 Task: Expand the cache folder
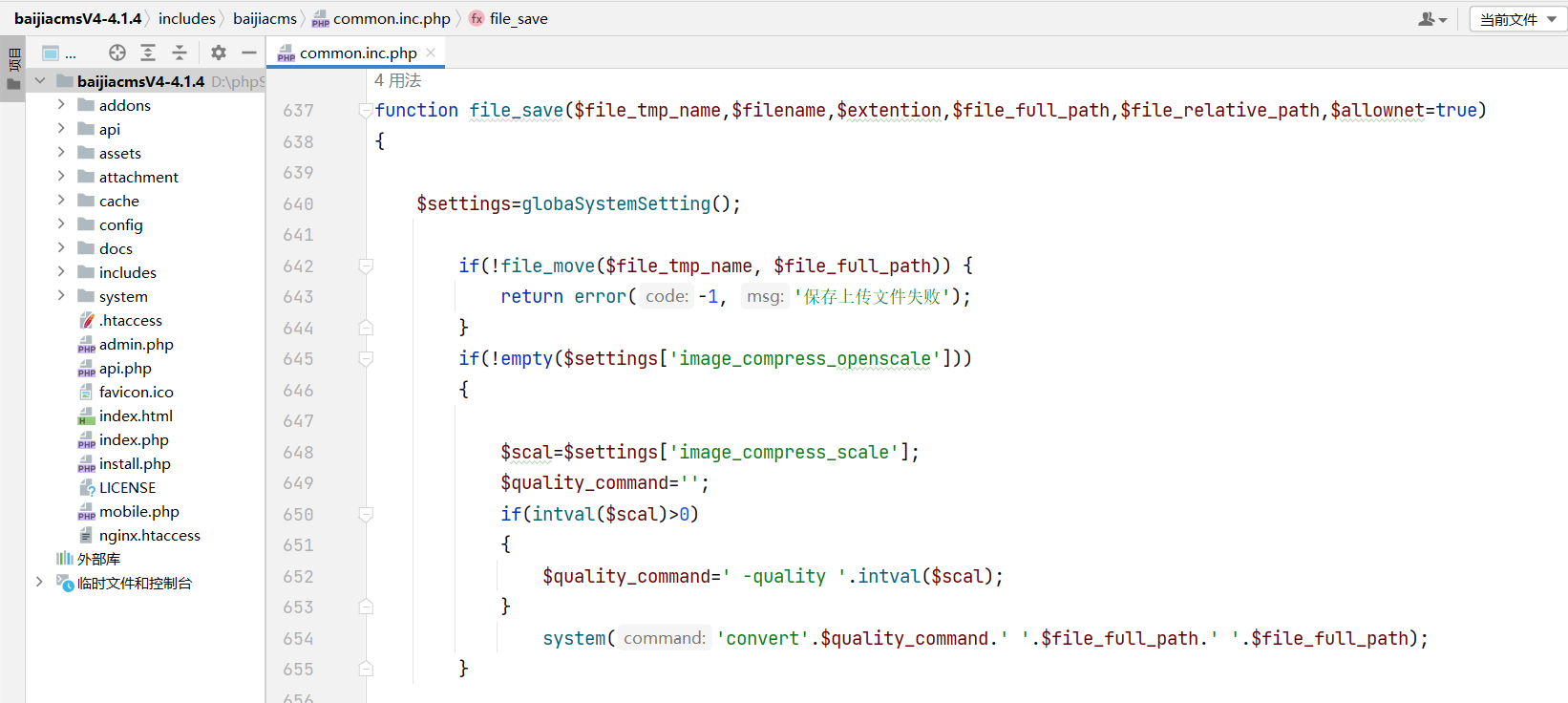61,200
